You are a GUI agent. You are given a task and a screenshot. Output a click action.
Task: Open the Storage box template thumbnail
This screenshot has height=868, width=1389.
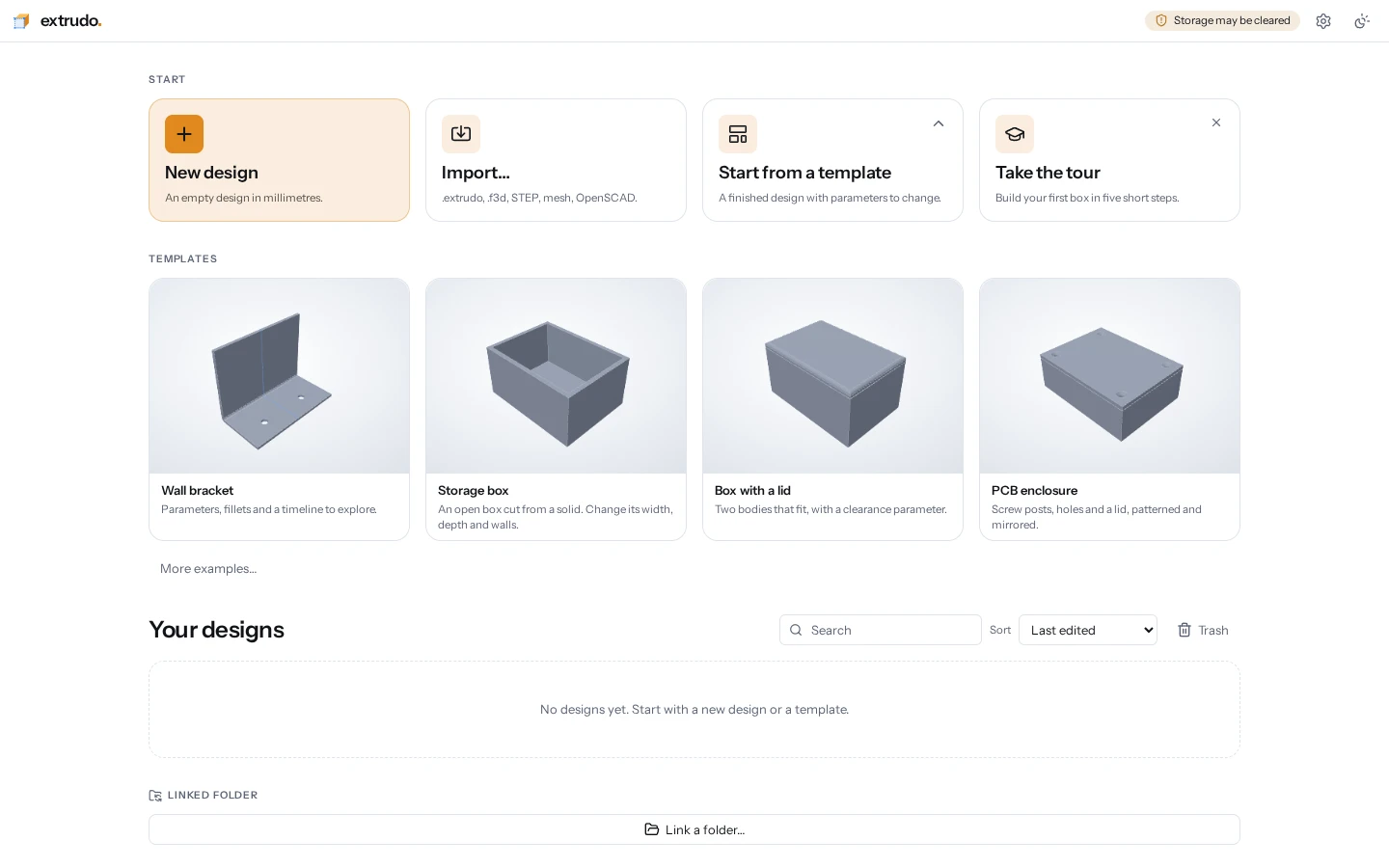pyautogui.click(x=557, y=376)
